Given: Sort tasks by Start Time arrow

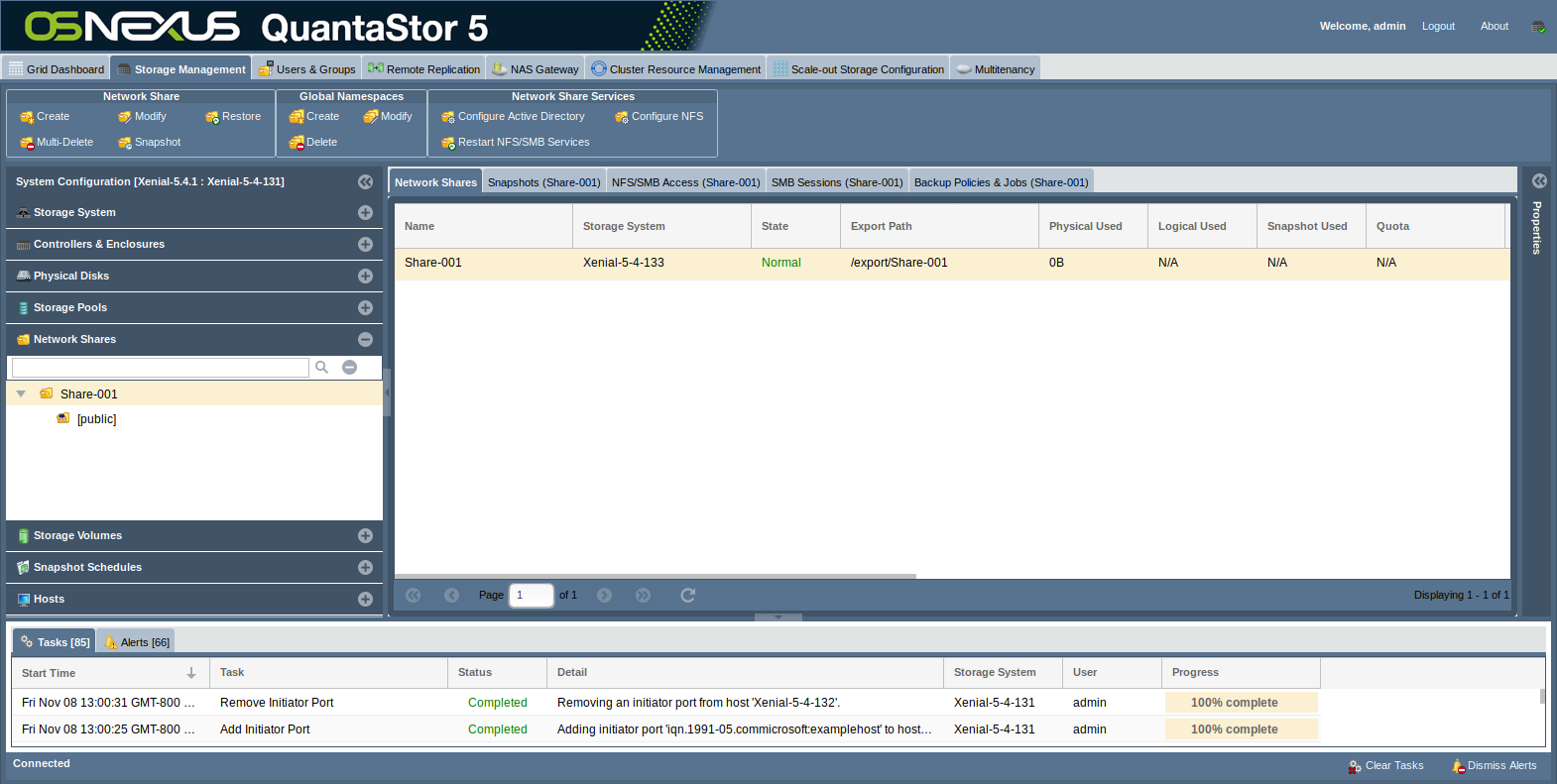Looking at the screenshot, I should (x=191, y=674).
